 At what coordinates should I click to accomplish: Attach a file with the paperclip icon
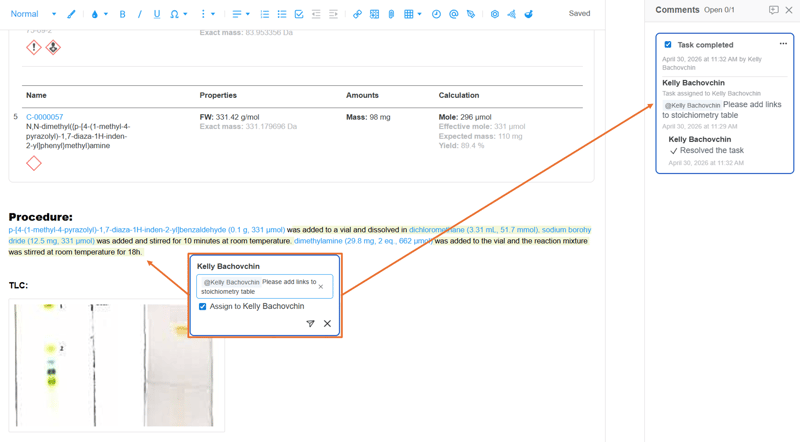click(x=391, y=14)
